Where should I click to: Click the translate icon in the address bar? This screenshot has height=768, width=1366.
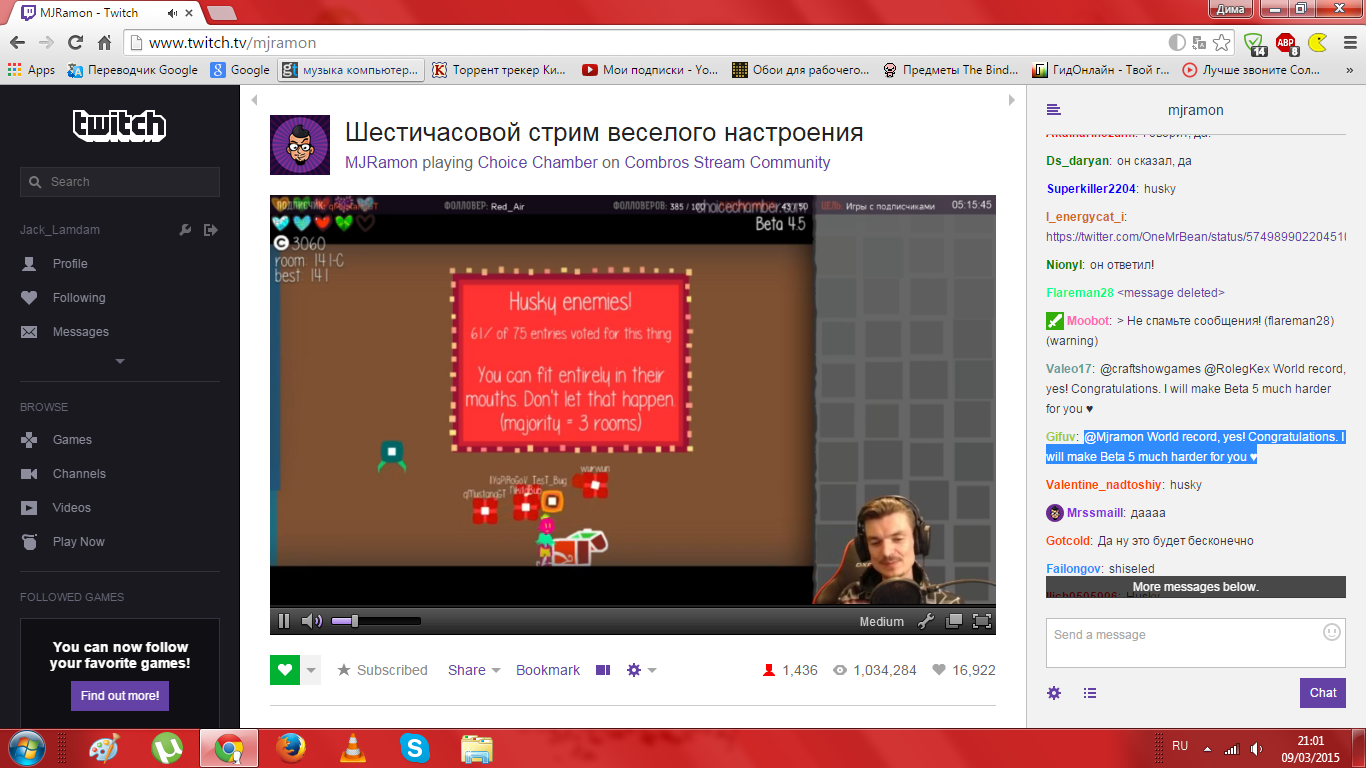point(1199,43)
